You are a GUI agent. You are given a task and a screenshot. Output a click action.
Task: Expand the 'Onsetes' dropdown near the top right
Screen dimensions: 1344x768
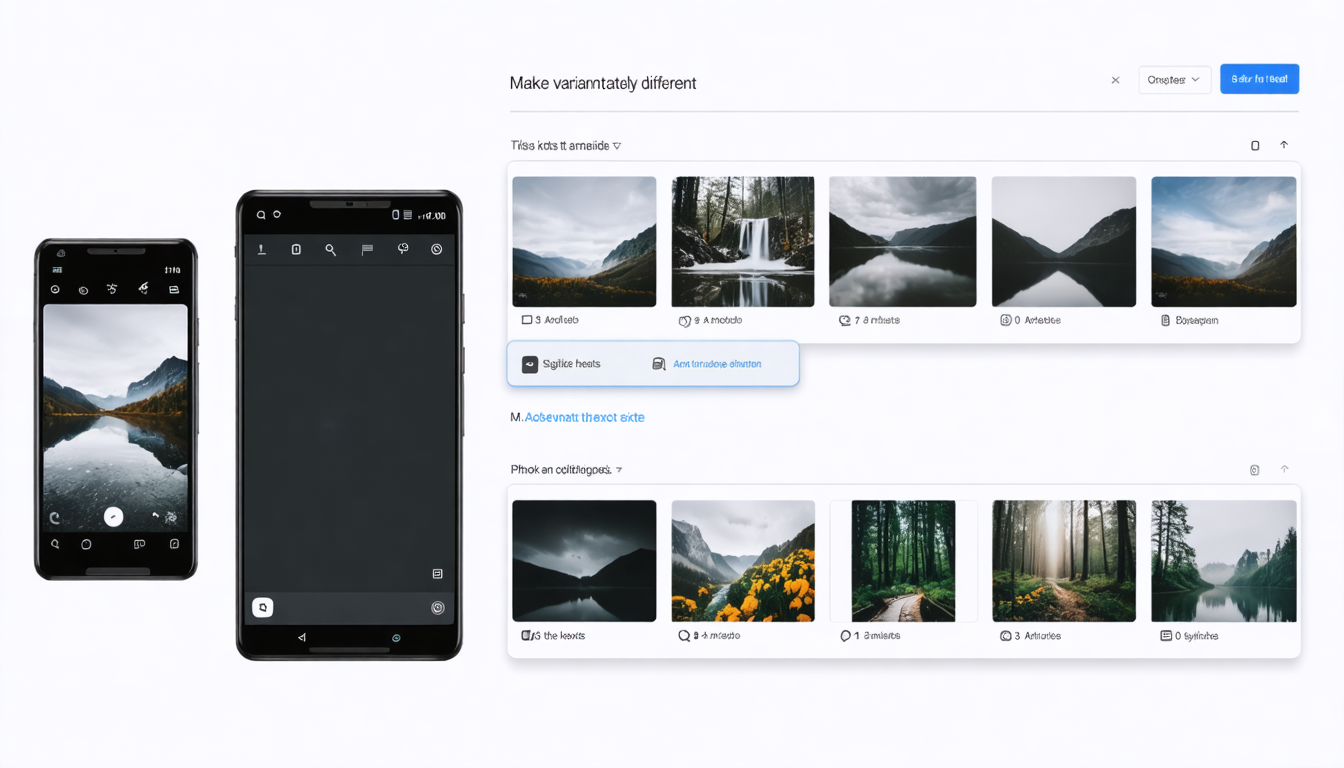tap(1174, 79)
